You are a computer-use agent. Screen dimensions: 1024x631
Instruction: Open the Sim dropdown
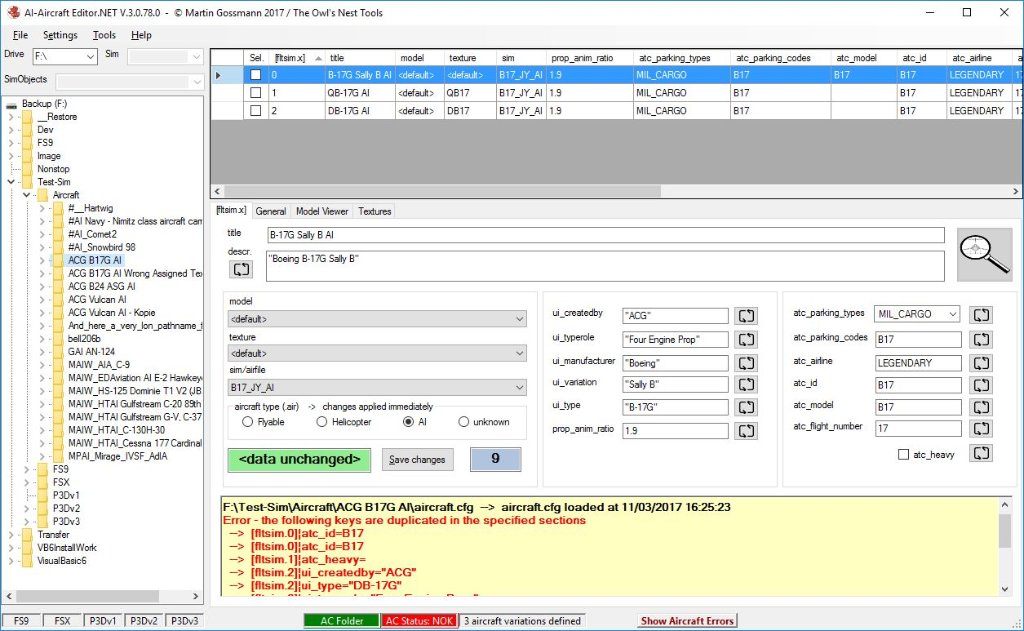tap(196, 57)
